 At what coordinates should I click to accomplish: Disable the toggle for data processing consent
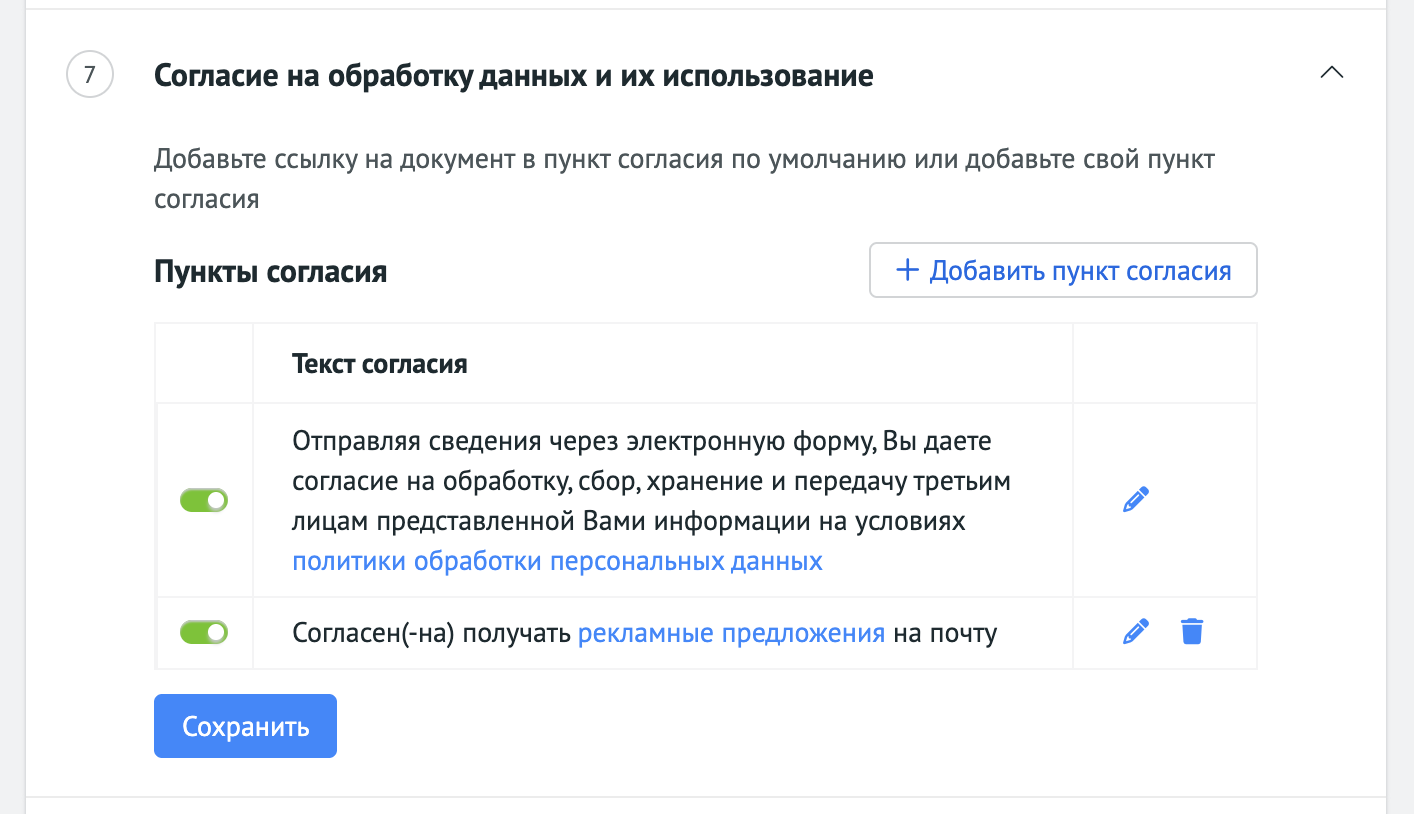[x=204, y=500]
